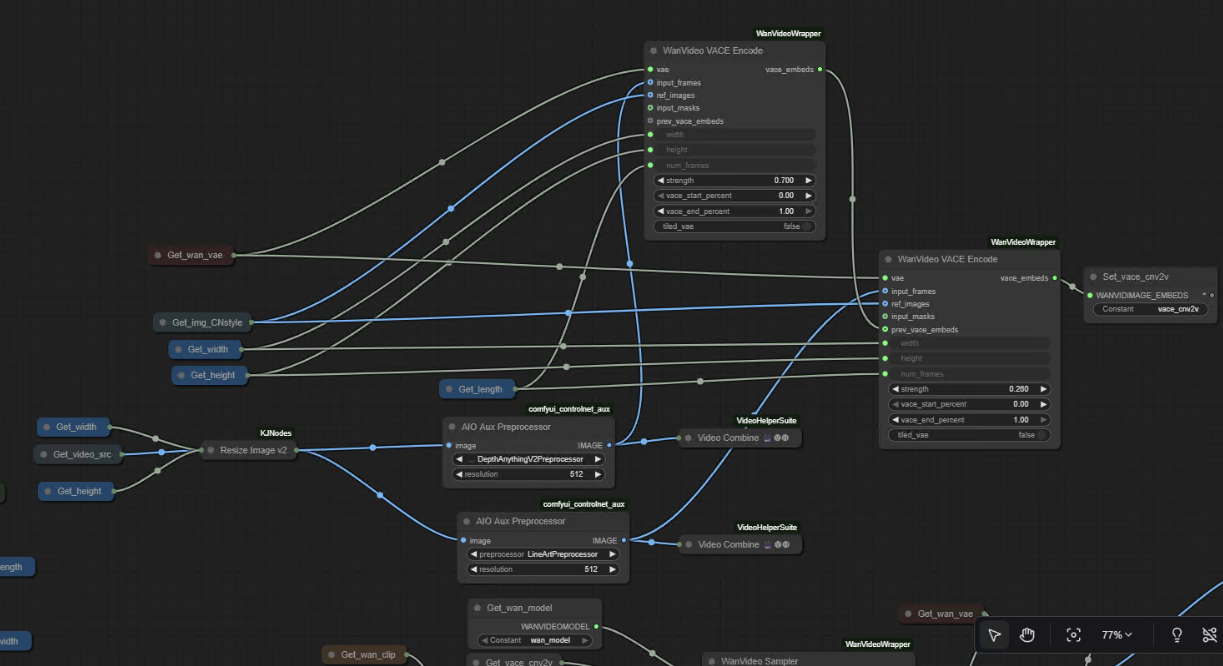Screen dimensions: 1223x666
Task: Increase the strength 0.260 value with right arrow
Action: pos(1044,389)
